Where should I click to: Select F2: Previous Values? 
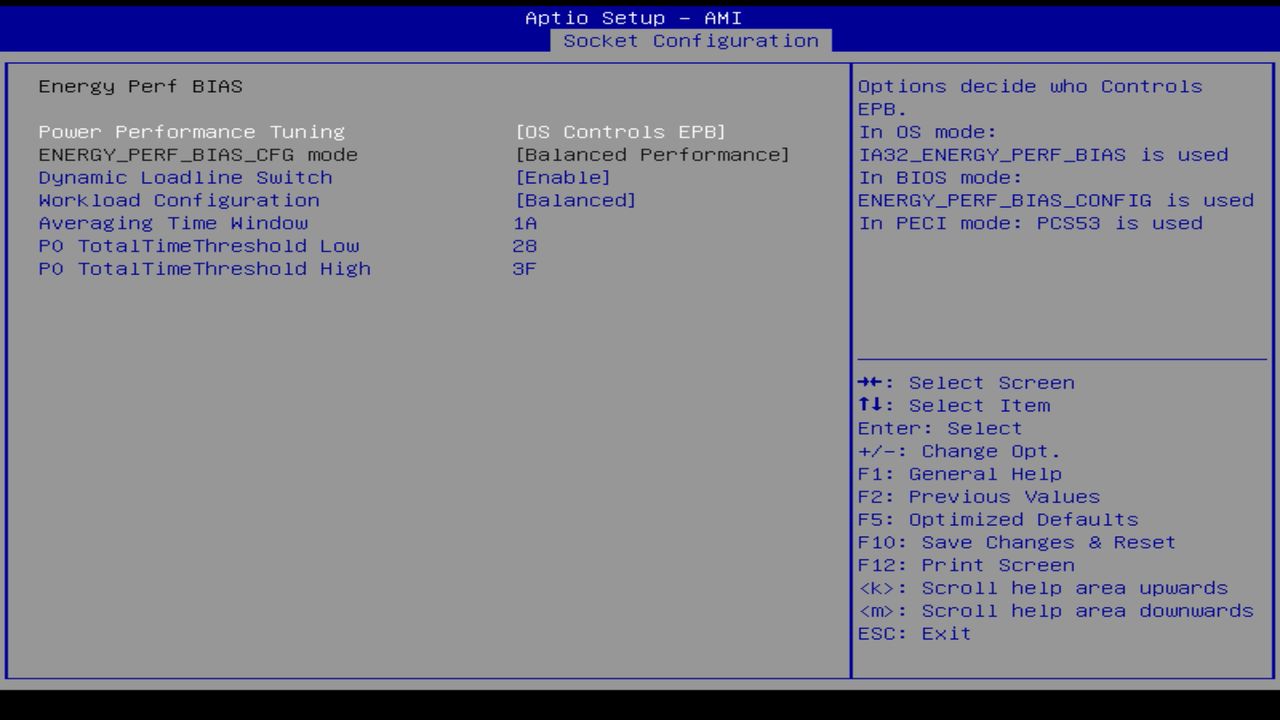click(x=977, y=496)
